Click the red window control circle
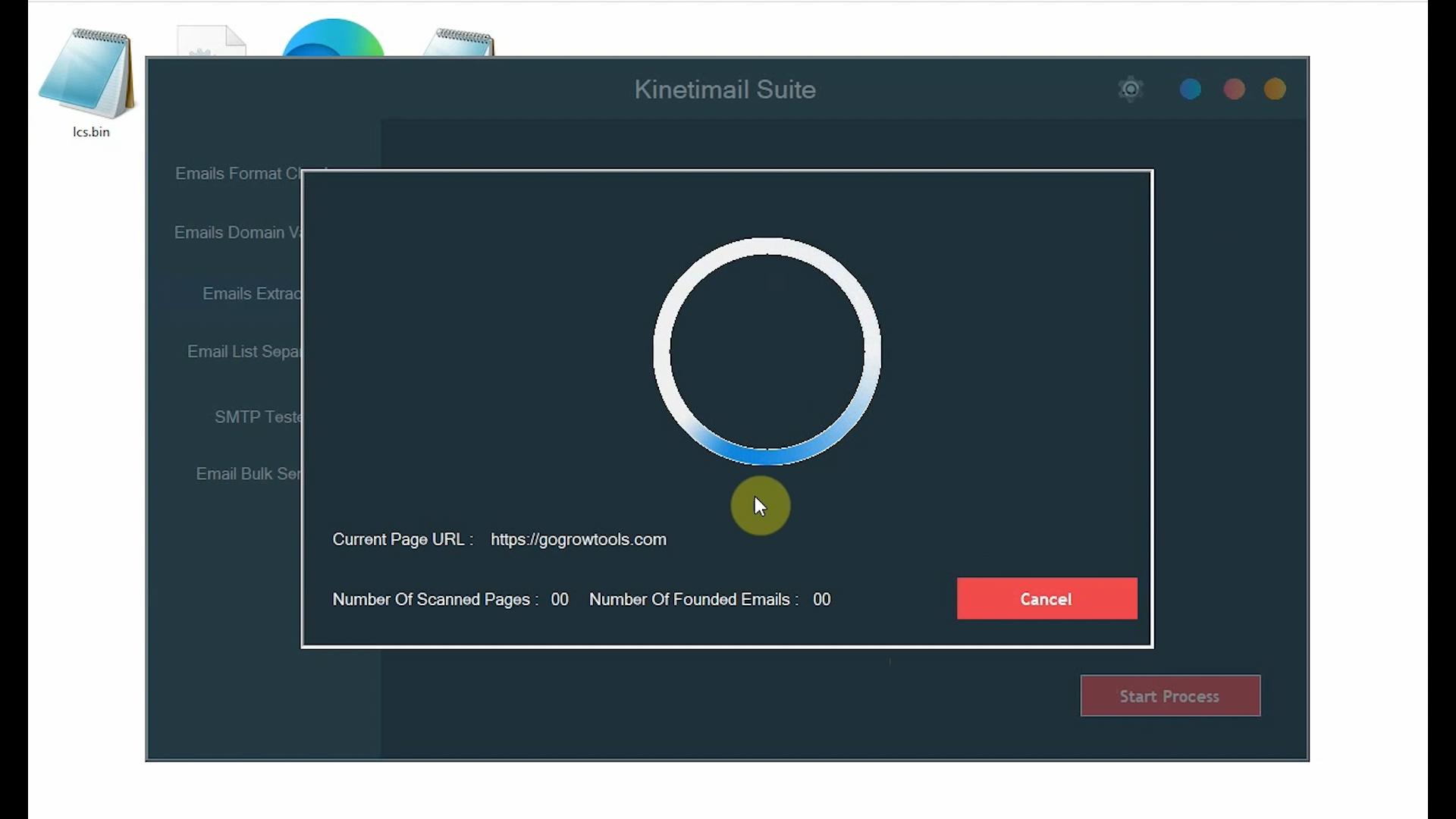Viewport: 1456px width, 819px height. (1233, 89)
